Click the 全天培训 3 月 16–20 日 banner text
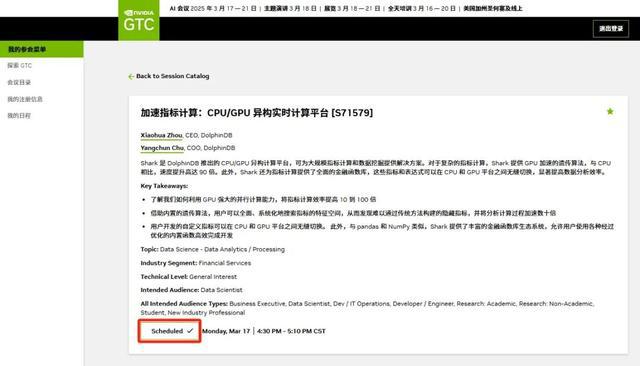 422,8
